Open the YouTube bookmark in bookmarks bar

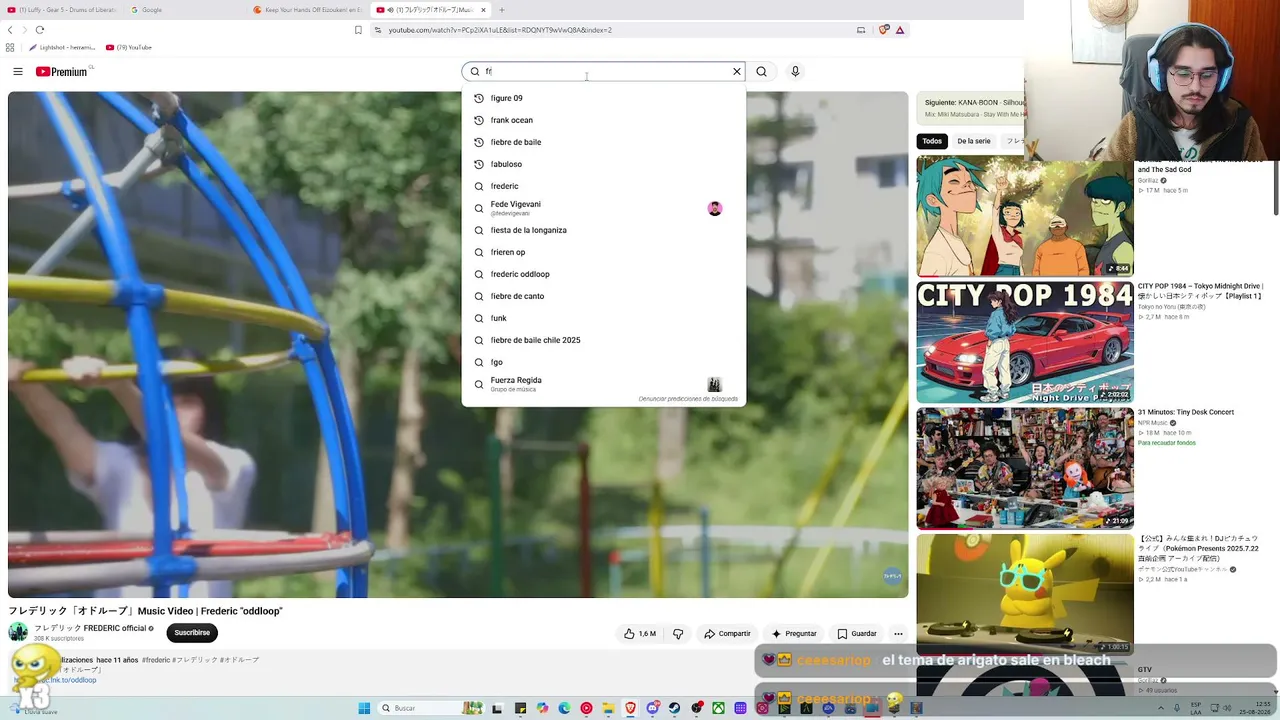click(x=129, y=47)
